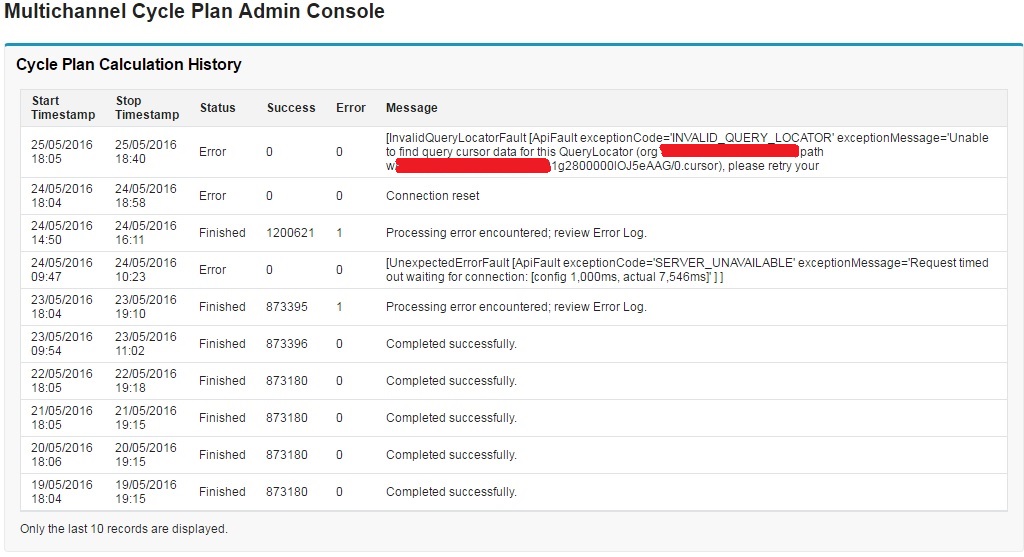The width and height of the screenshot is (1024, 557).
Task: Click the 'Only the last 10 records' note
Action: point(124,529)
